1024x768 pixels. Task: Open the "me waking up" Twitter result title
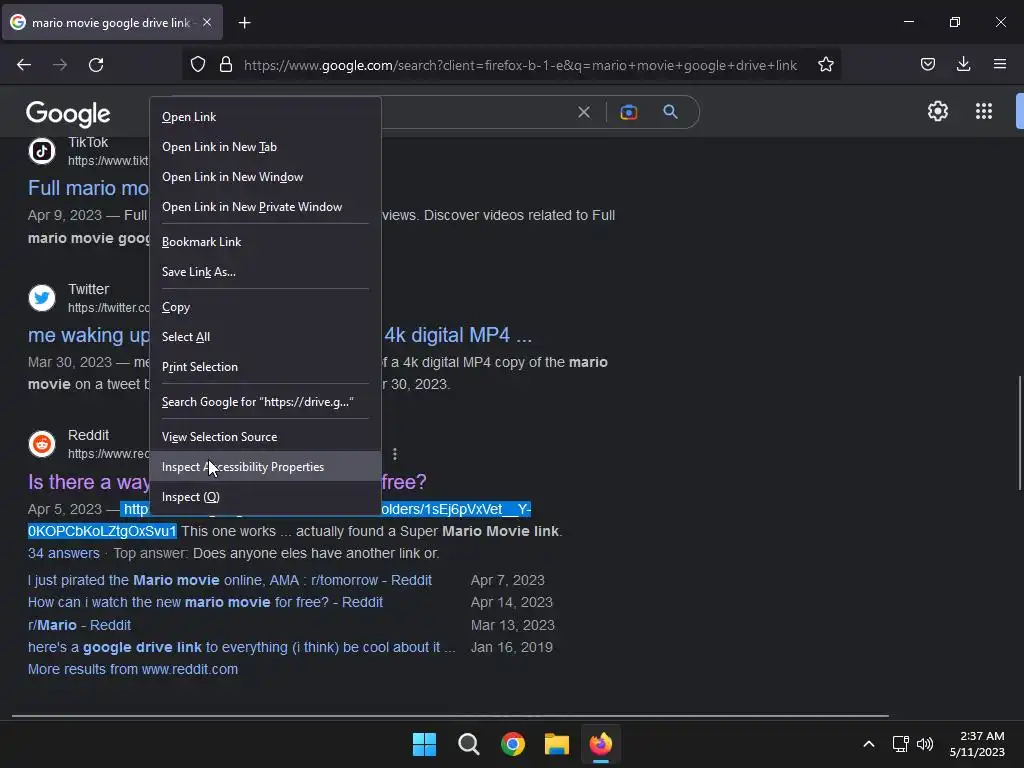tap(88, 335)
